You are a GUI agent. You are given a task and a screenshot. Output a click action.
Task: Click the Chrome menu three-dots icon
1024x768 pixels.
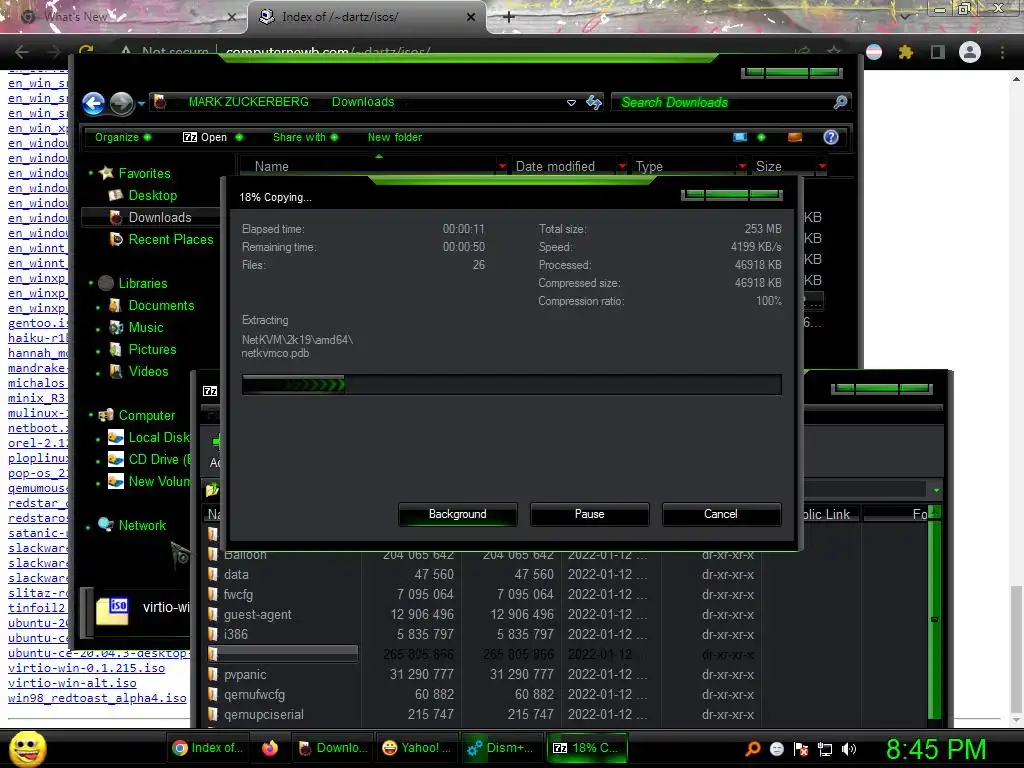tap(1002, 52)
